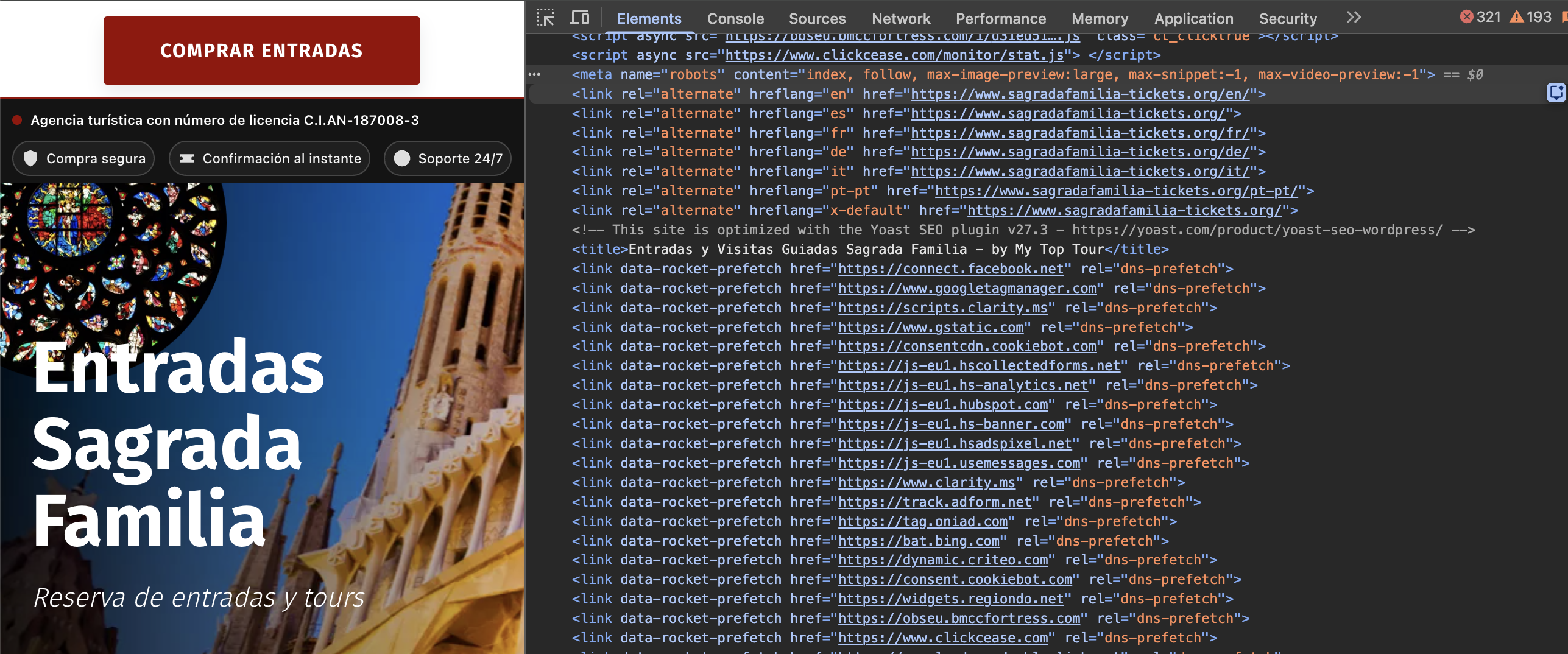The width and height of the screenshot is (1568, 654).
Task: Click the Confirmación al instante badge
Action: click(269, 158)
